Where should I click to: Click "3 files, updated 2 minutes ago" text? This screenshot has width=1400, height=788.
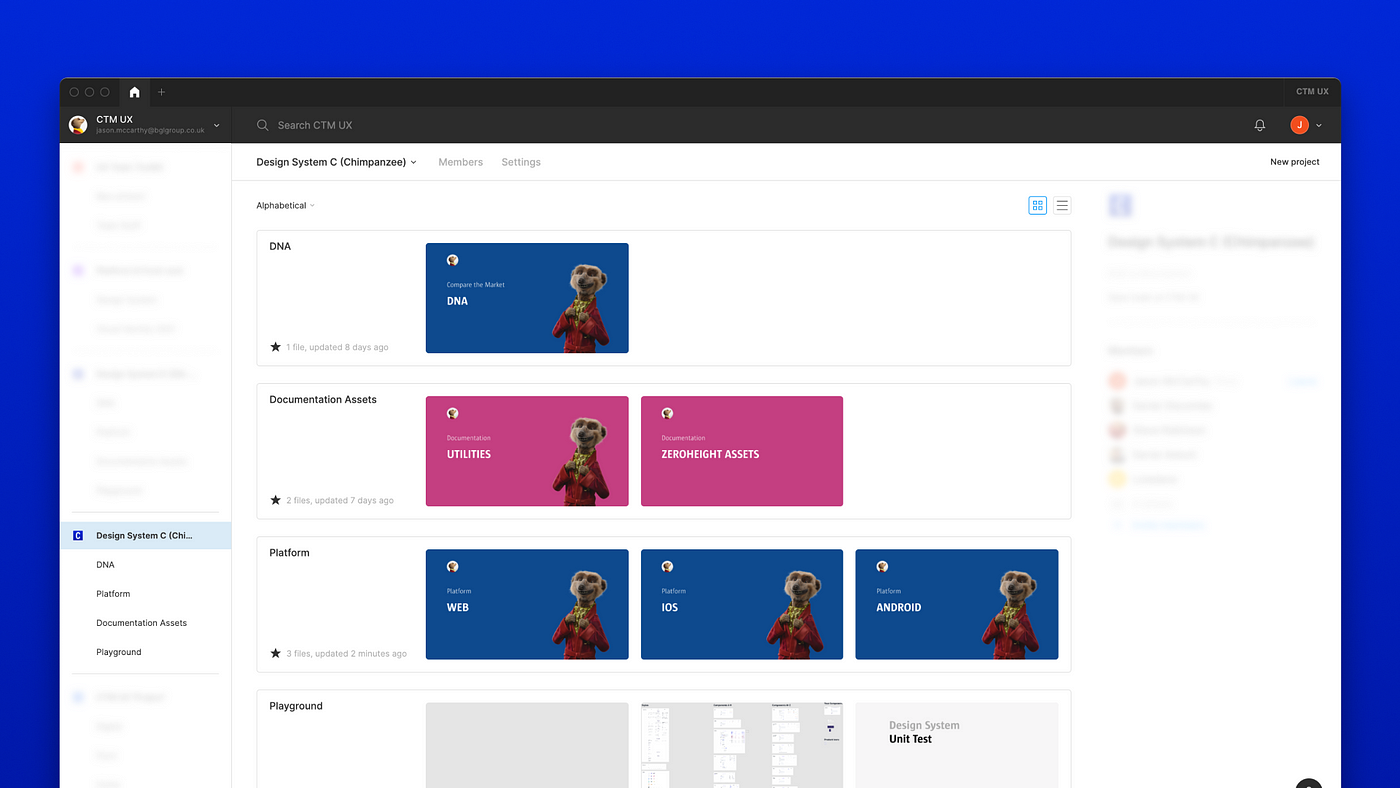pyautogui.click(x=346, y=653)
